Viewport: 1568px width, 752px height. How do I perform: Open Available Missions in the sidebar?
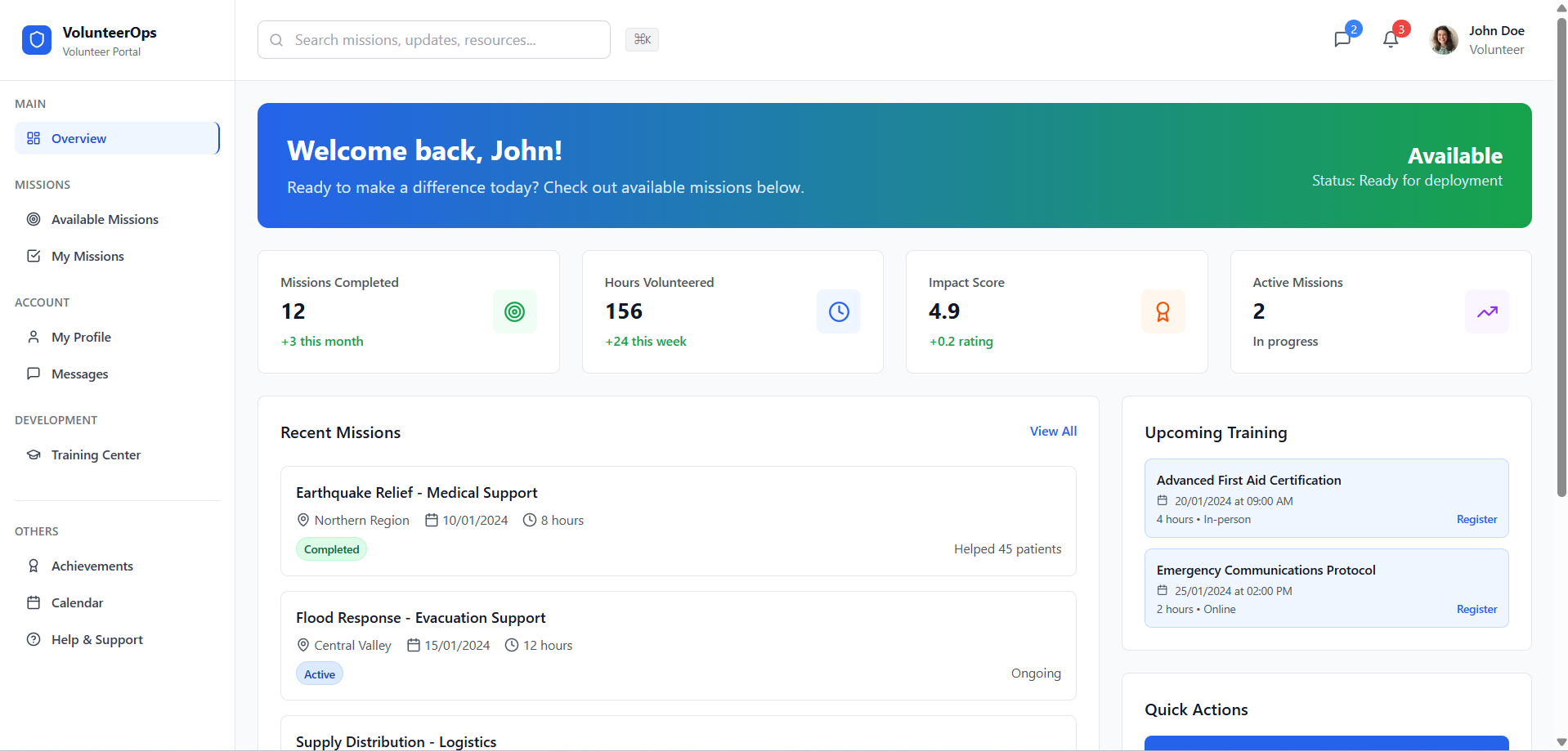117,219
